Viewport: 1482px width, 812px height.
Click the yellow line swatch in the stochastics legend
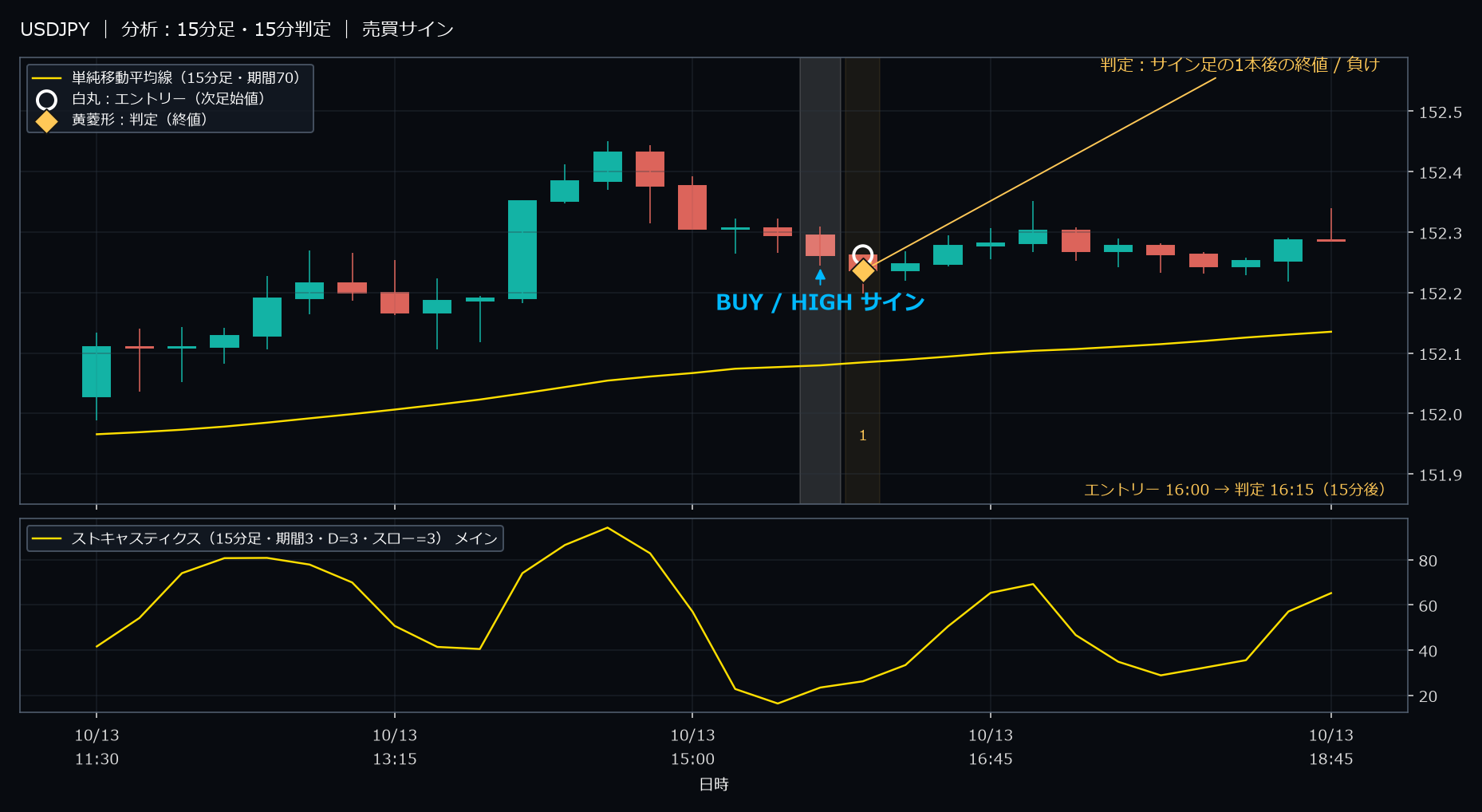tap(47, 538)
